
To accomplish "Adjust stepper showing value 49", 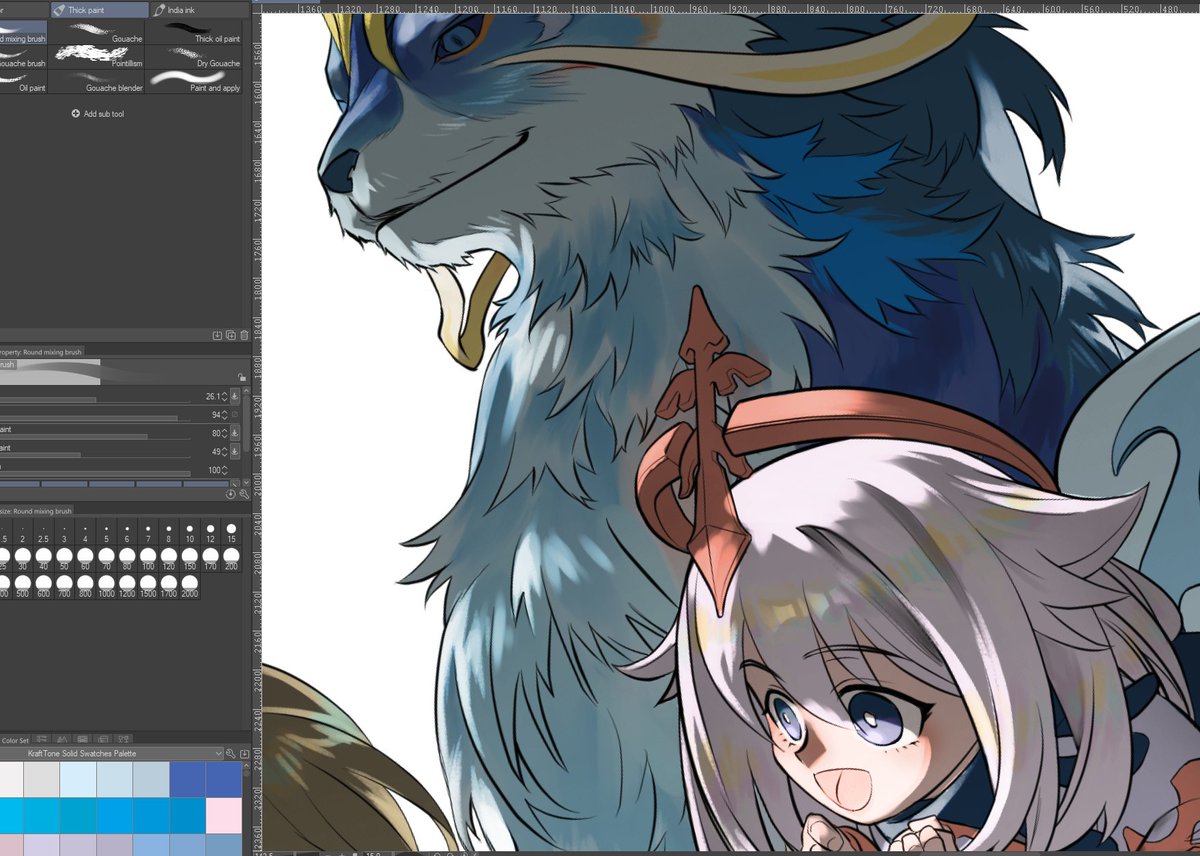I will point(224,451).
